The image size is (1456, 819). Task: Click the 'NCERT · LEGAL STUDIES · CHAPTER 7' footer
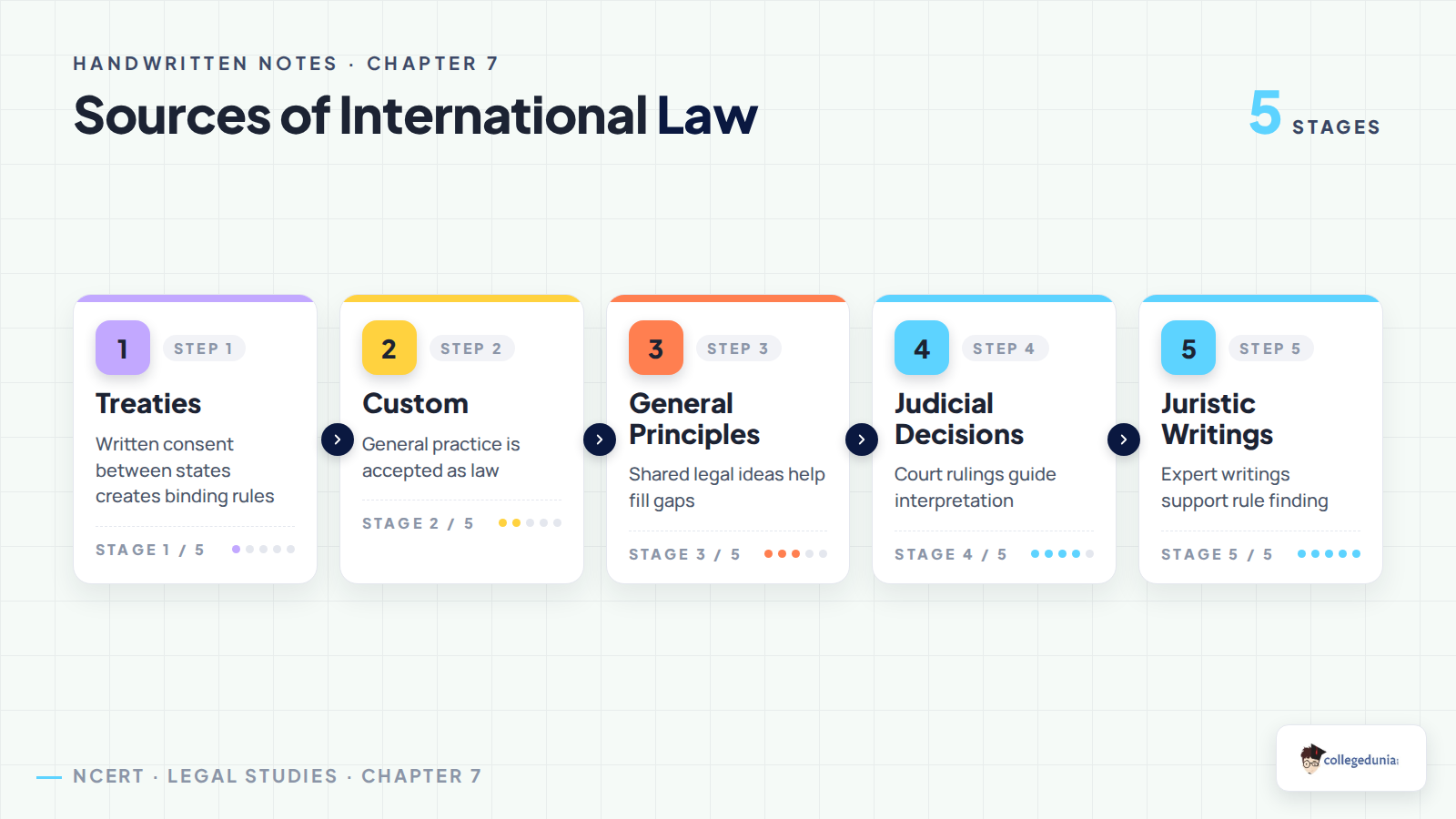(277, 776)
